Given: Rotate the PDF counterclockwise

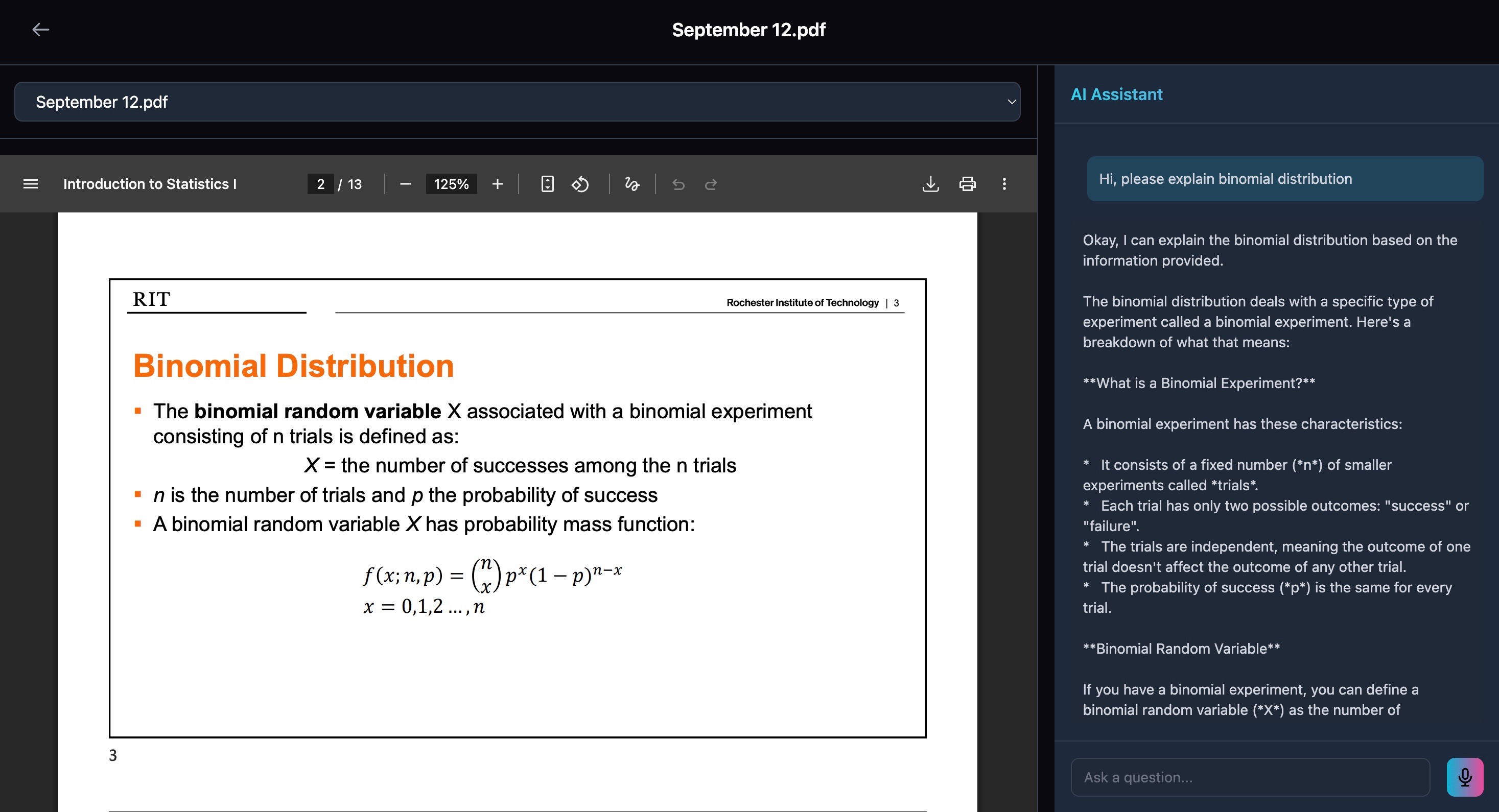Looking at the screenshot, I should (580, 184).
